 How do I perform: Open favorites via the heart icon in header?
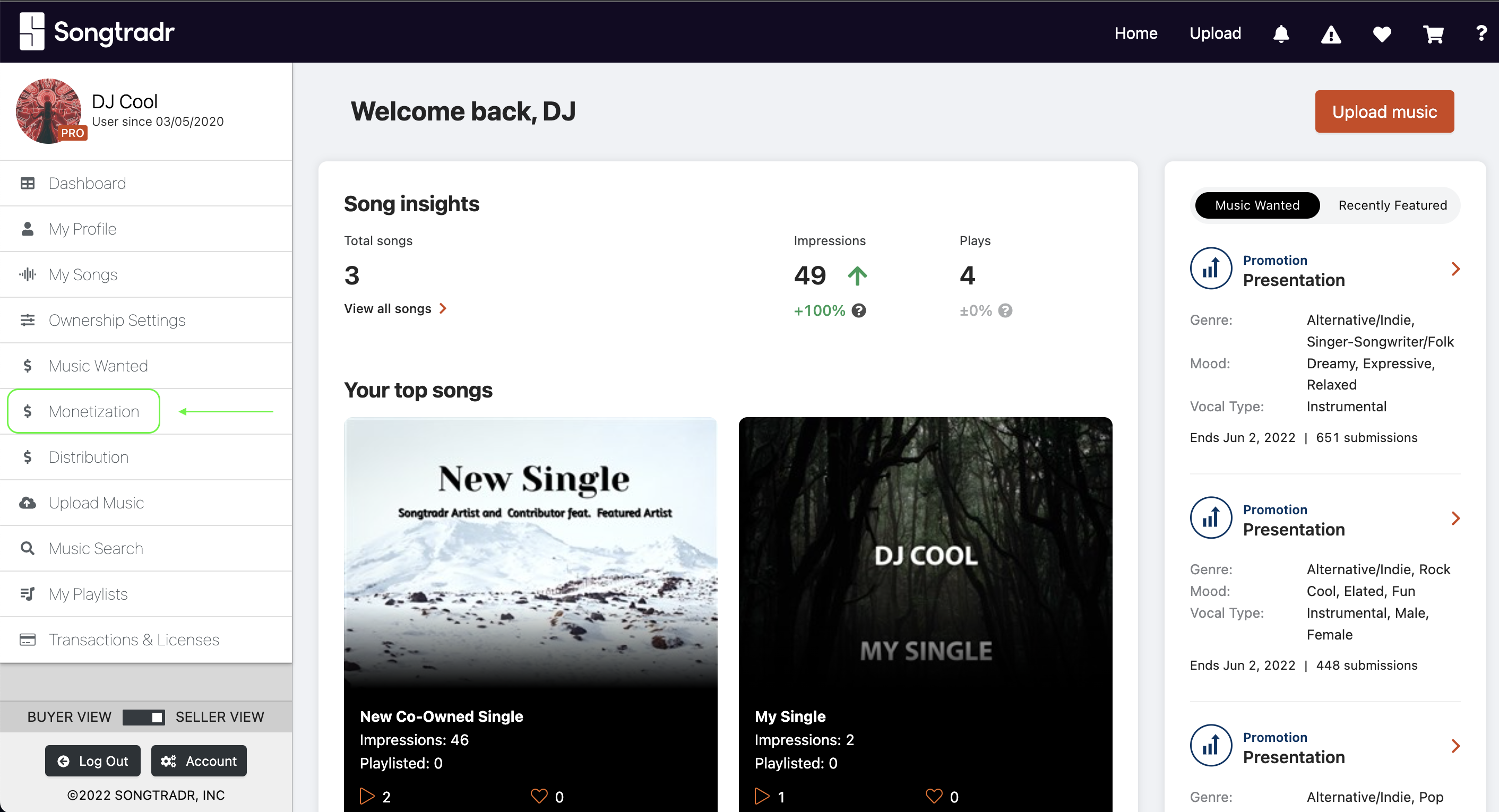(1382, 34)
